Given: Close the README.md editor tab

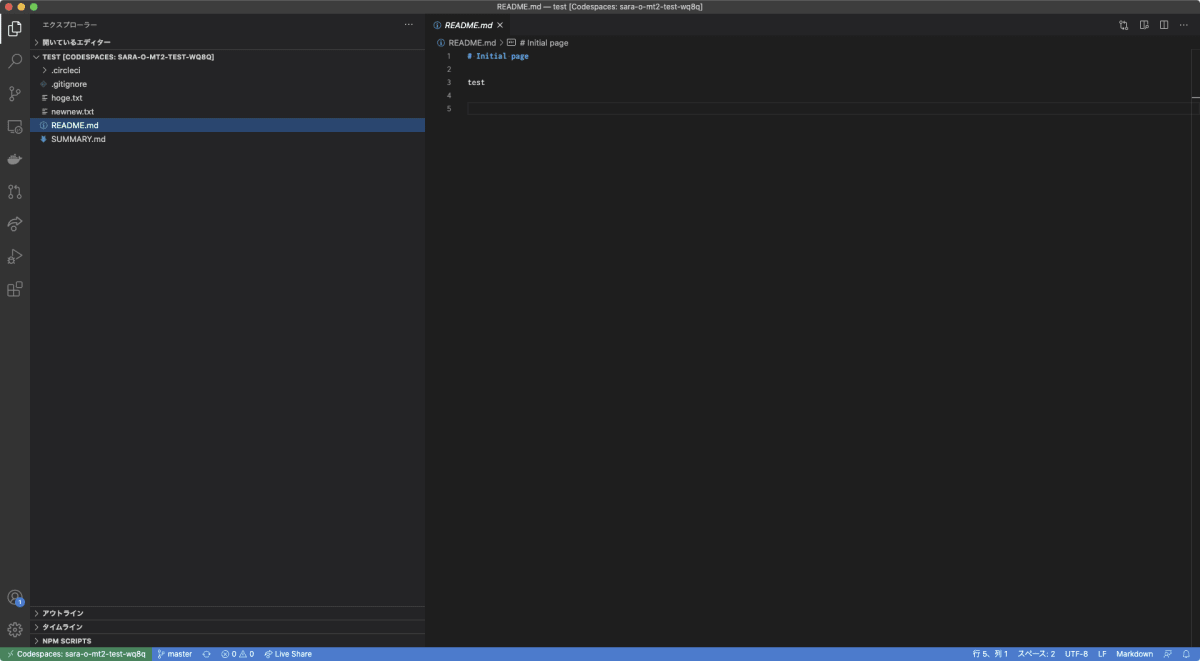Looking at the screenshot, I should point(500,25).
